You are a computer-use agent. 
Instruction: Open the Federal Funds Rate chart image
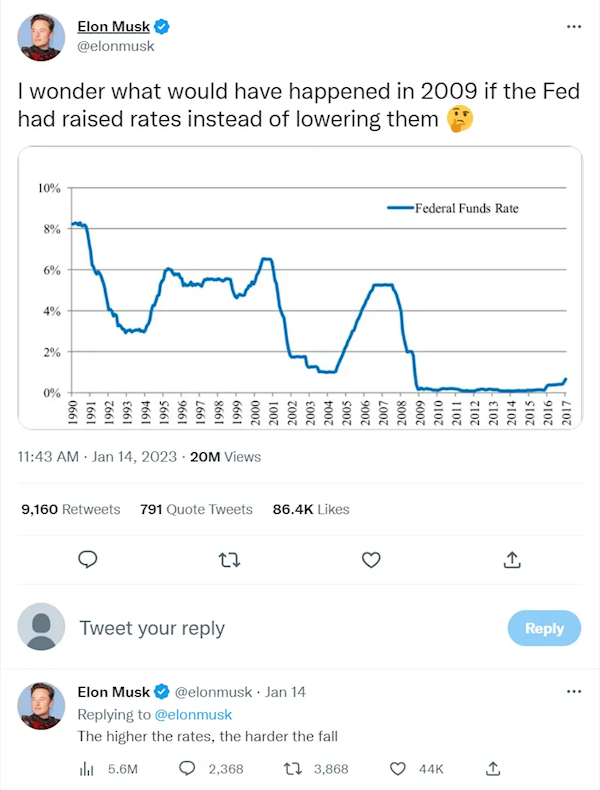pyautogui.click(x=300, y=288)
